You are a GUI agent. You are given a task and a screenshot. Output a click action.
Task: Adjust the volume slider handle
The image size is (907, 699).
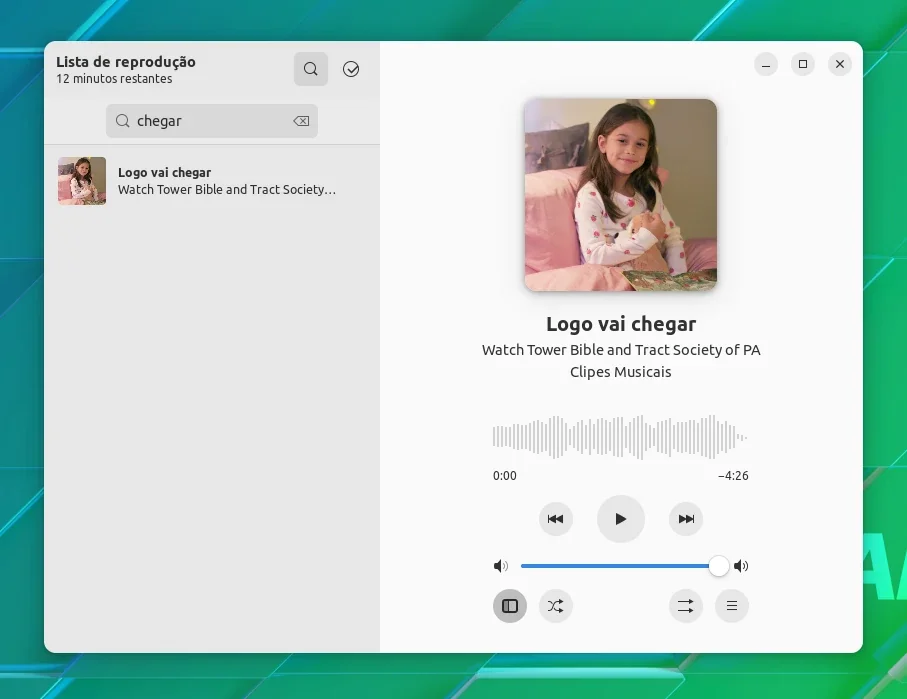718,566
